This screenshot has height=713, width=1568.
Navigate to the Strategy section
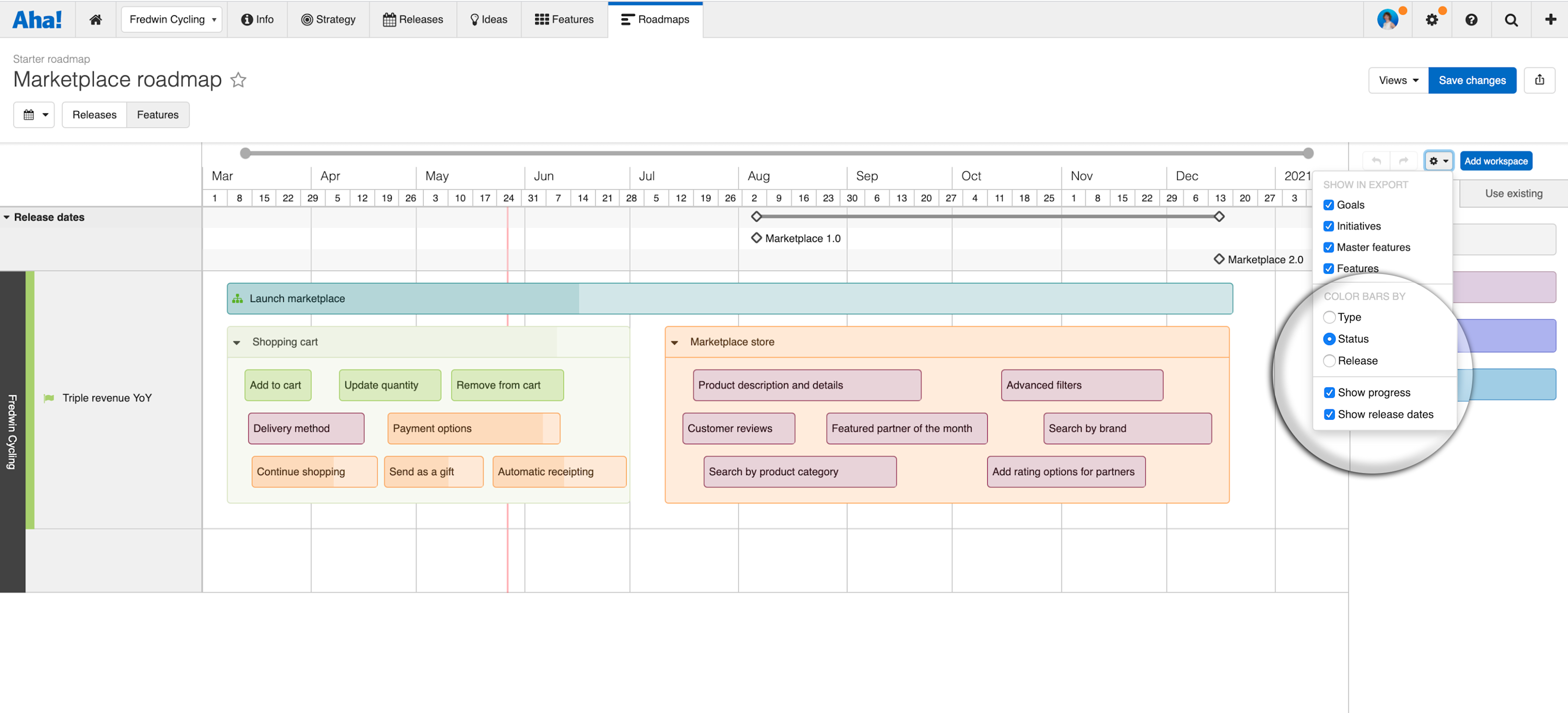(329, 19)
